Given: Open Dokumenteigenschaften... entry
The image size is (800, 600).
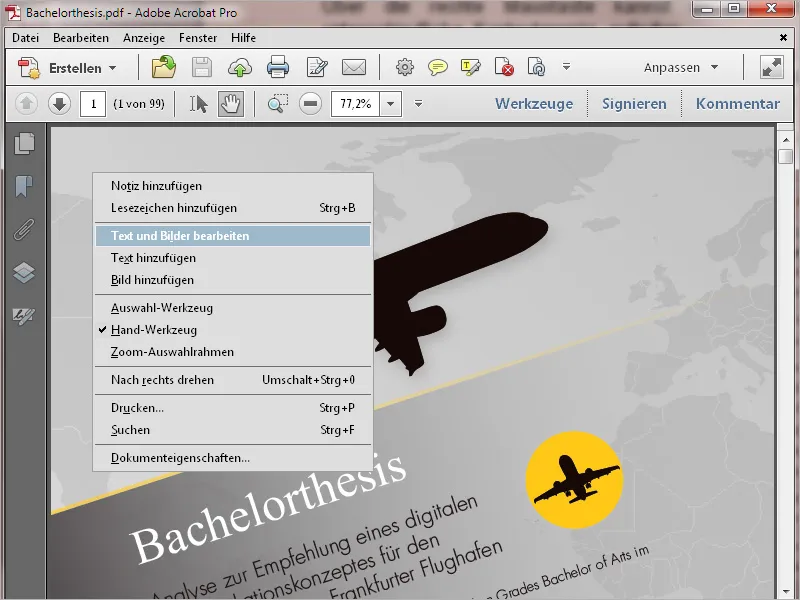Looking at the screenshot, I should point(233,458).
